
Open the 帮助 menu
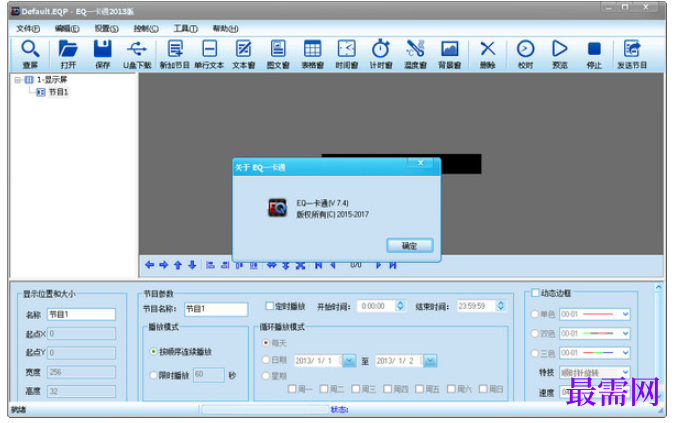tap(225, 29)
